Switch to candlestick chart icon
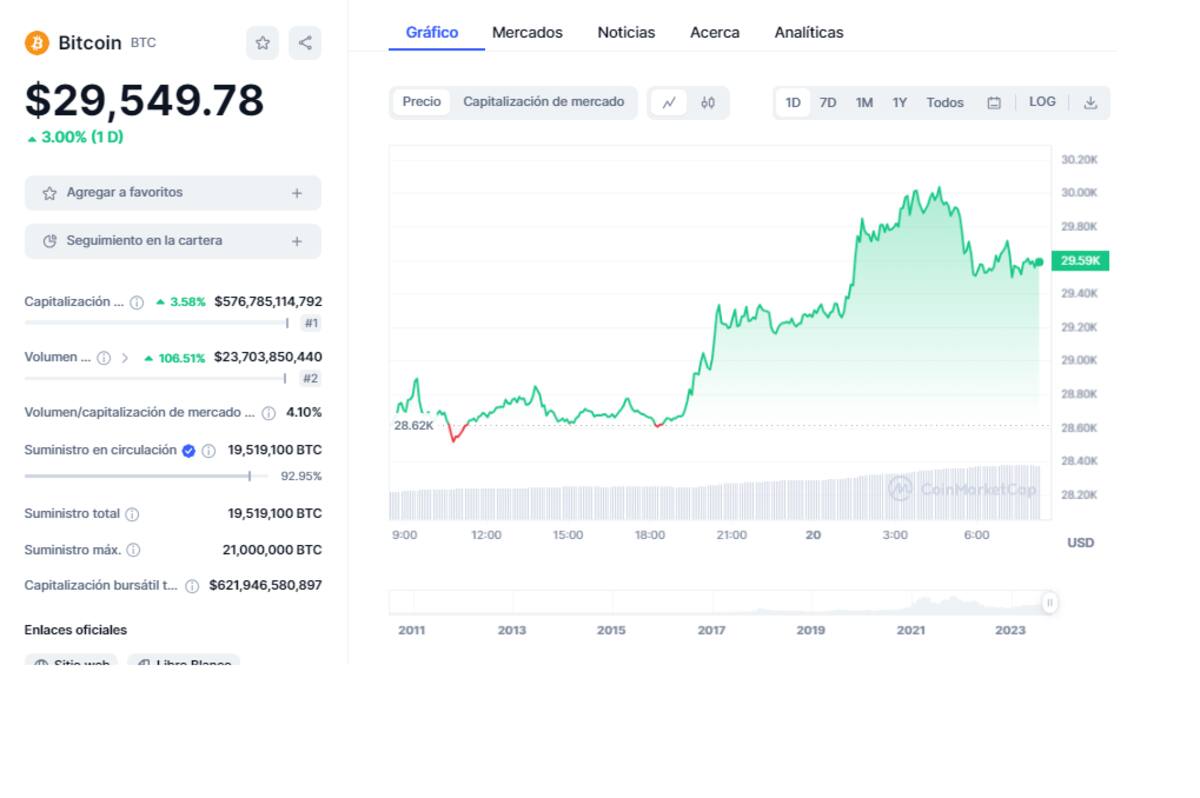 click(x=708, y=102)
